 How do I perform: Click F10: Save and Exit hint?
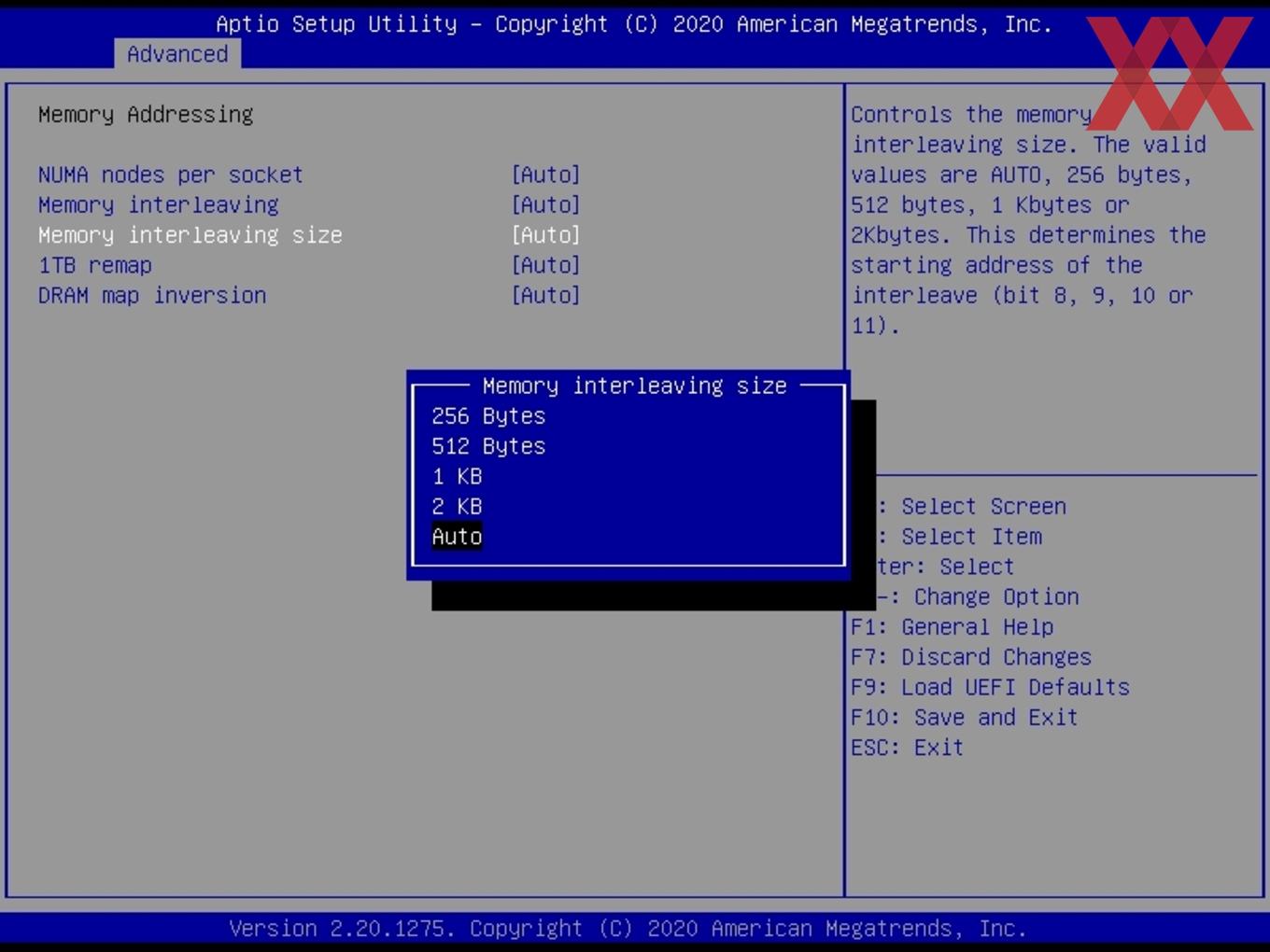point(965,717)
